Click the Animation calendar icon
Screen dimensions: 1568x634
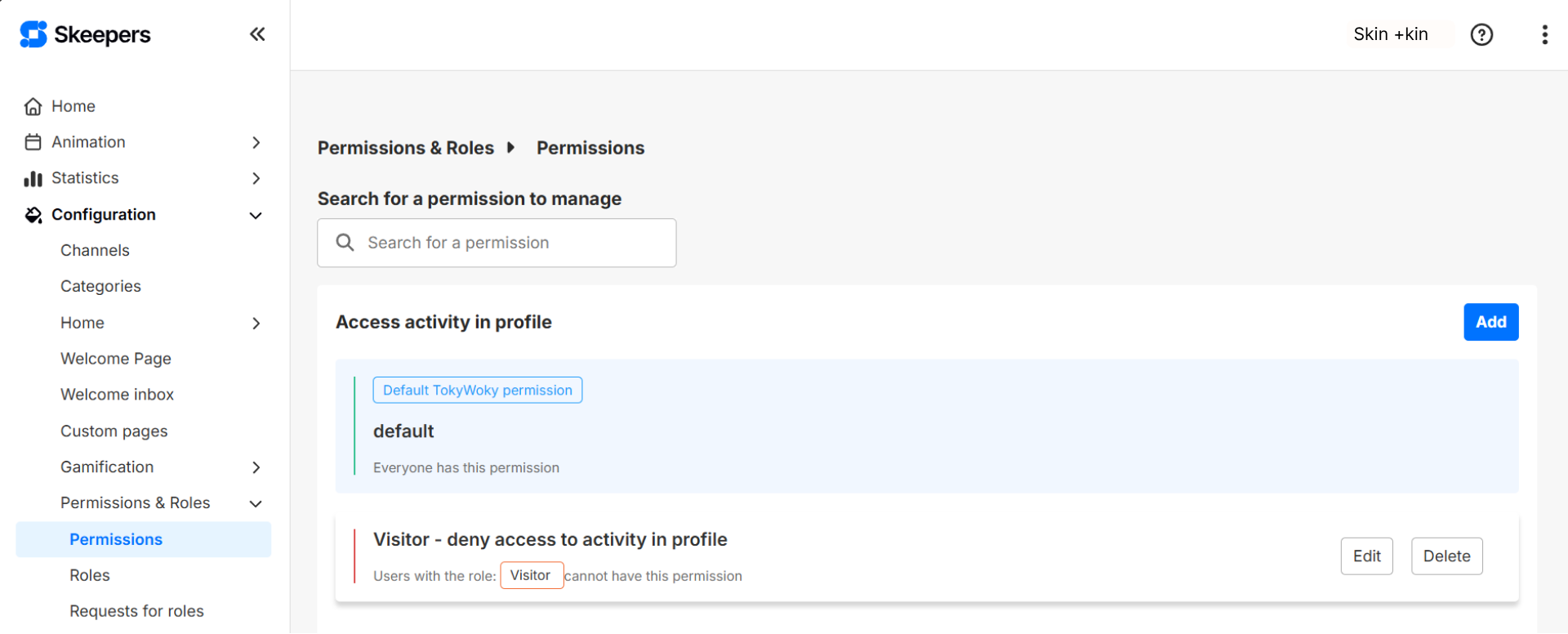pyautogui.click(x=33, y=142)
